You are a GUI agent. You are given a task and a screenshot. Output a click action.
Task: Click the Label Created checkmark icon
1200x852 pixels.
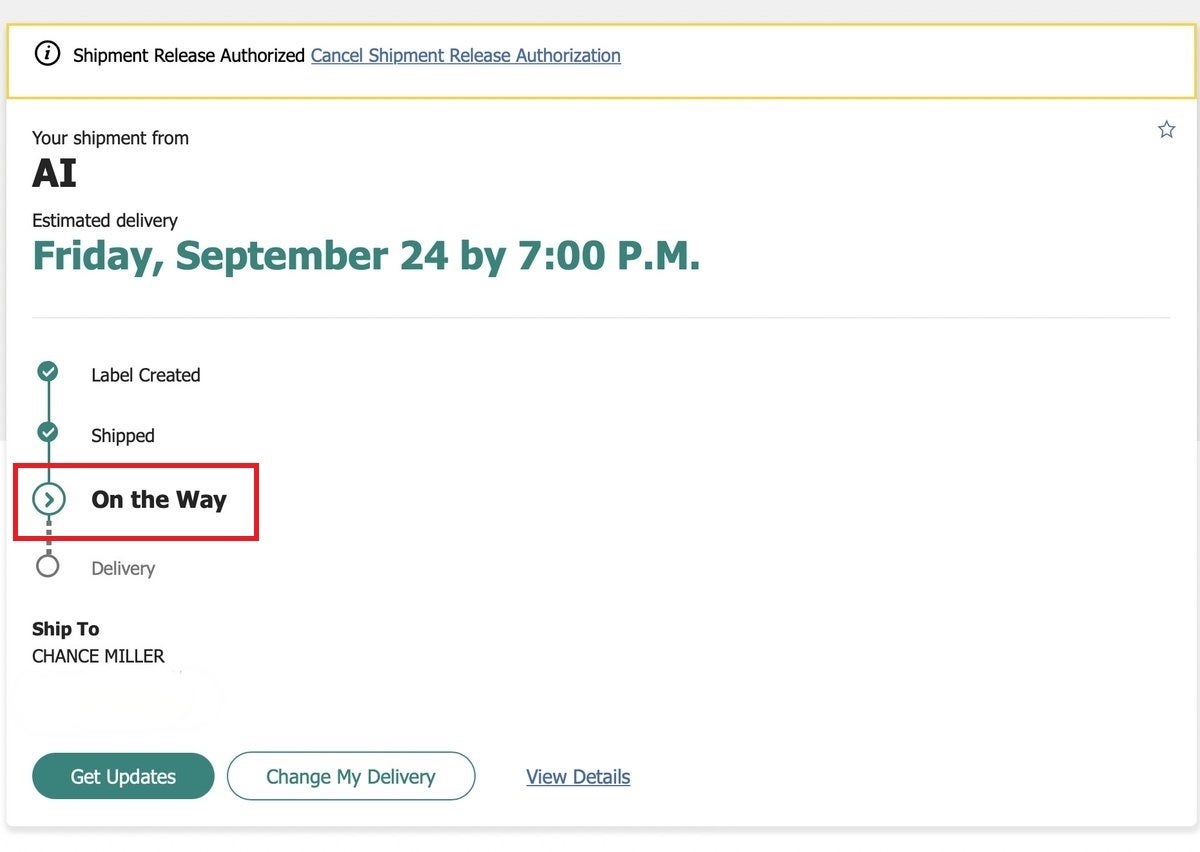pyautogui.click(x=47, y=372)
